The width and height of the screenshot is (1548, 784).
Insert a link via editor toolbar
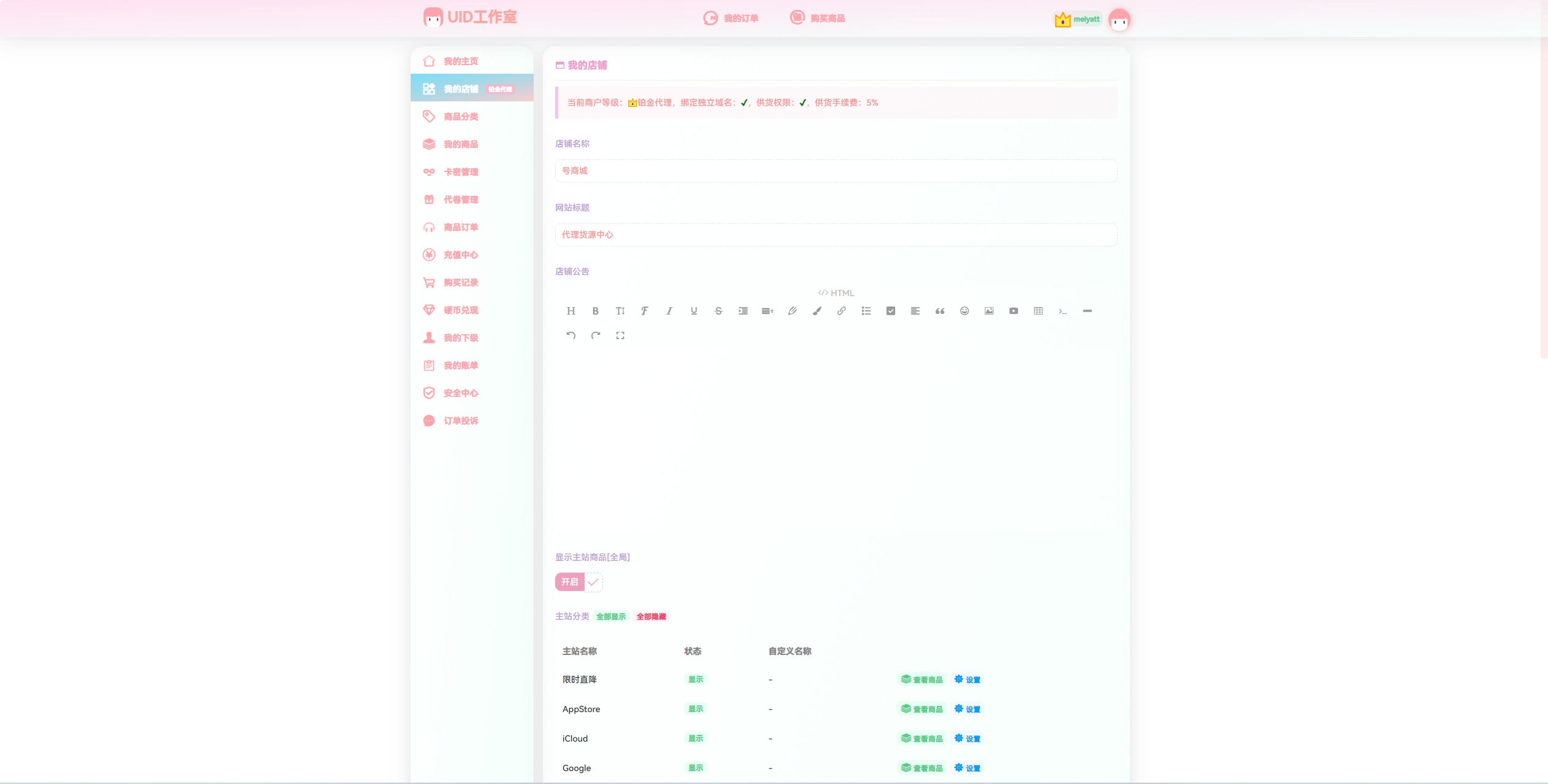(x=841, y=311)
